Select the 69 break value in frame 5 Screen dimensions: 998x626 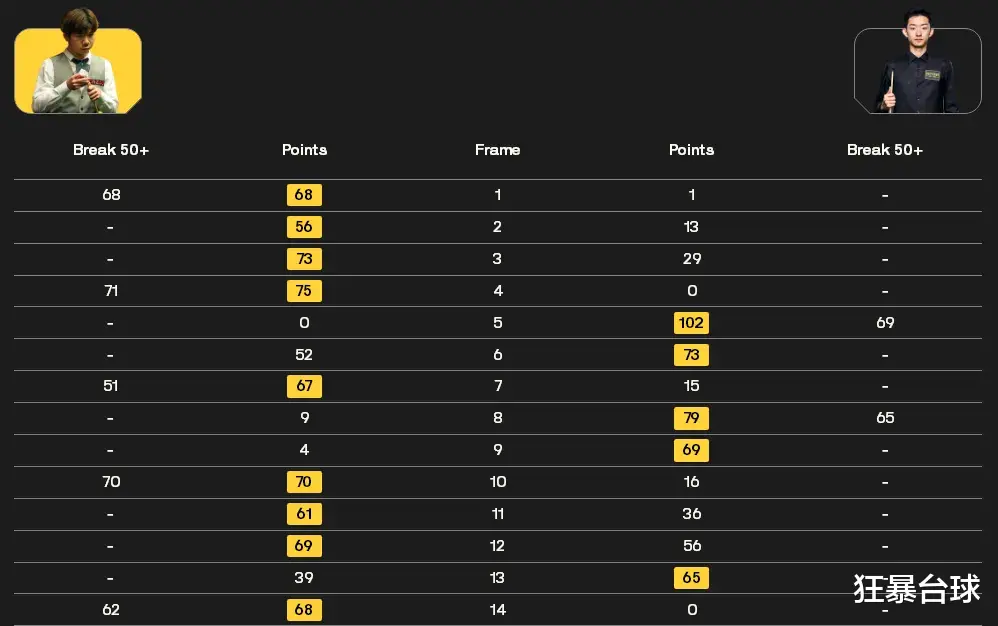pos(885,323)
